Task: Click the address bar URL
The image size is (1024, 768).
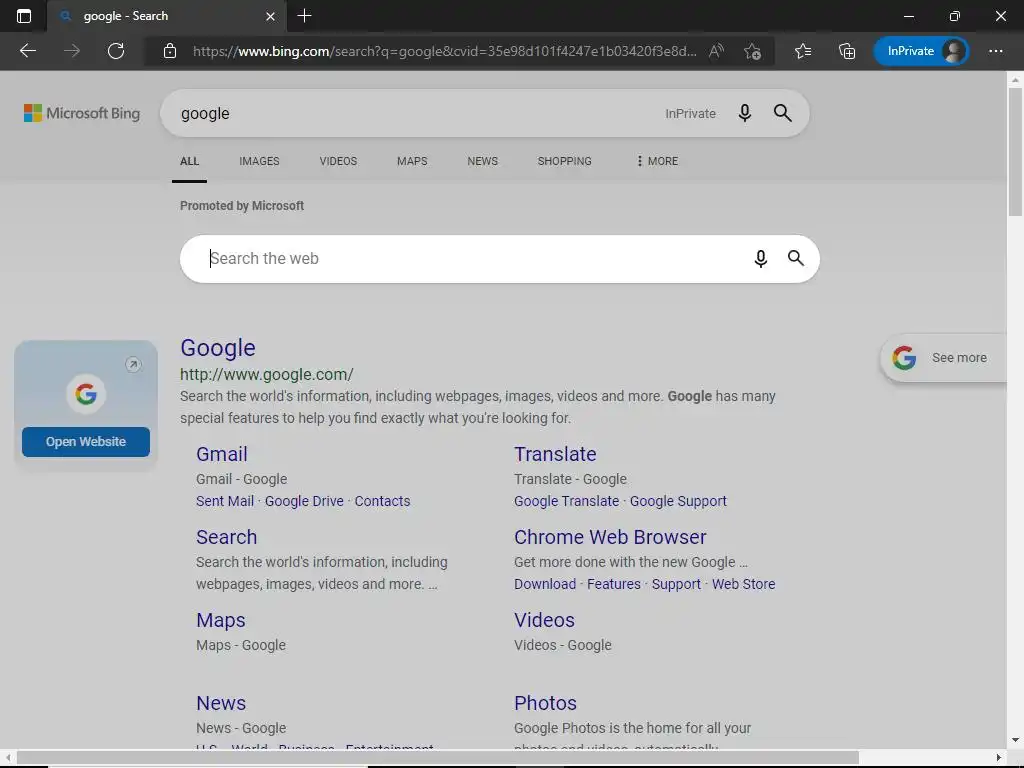Action: click(x=444, y=51)
